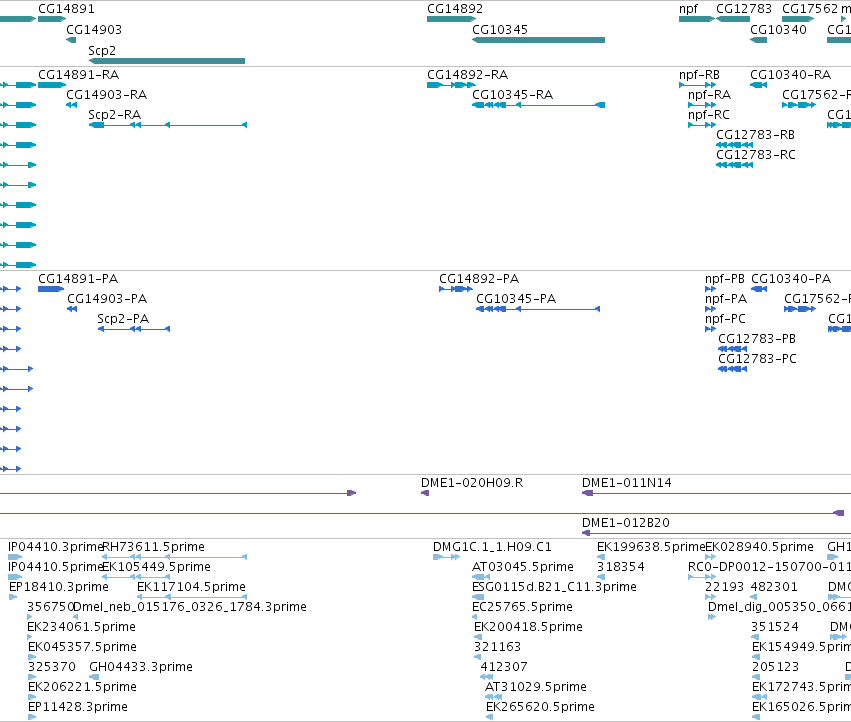
Task: Click the AT31029.5prime EST label
Action: [x=536, y=687]
